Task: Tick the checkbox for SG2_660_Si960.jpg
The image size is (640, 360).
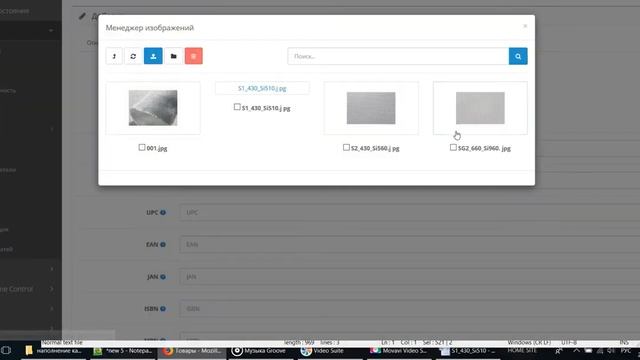Action: tap(453, 147)
